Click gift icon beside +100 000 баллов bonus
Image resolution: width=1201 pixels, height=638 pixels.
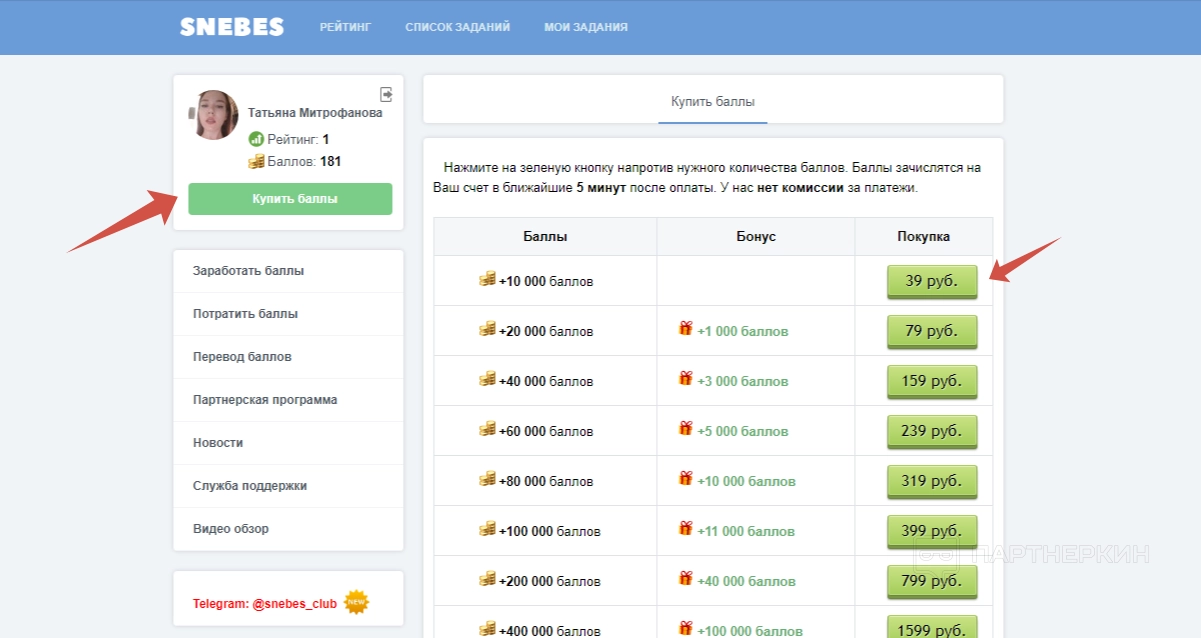pos(686,629)
